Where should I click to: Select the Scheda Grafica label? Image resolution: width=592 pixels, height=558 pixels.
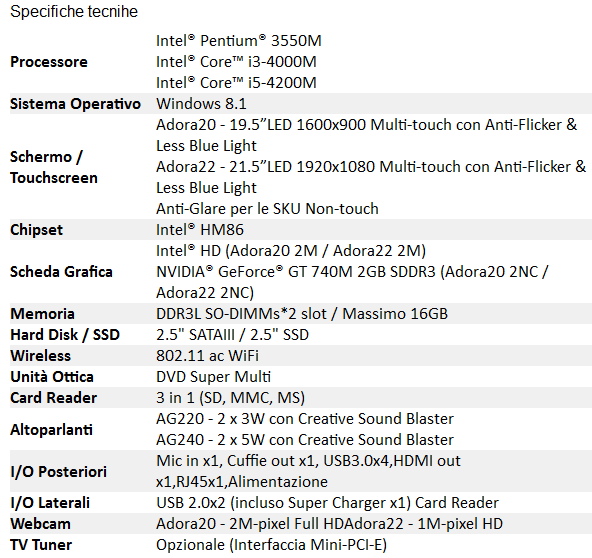(x=61, y=272)
